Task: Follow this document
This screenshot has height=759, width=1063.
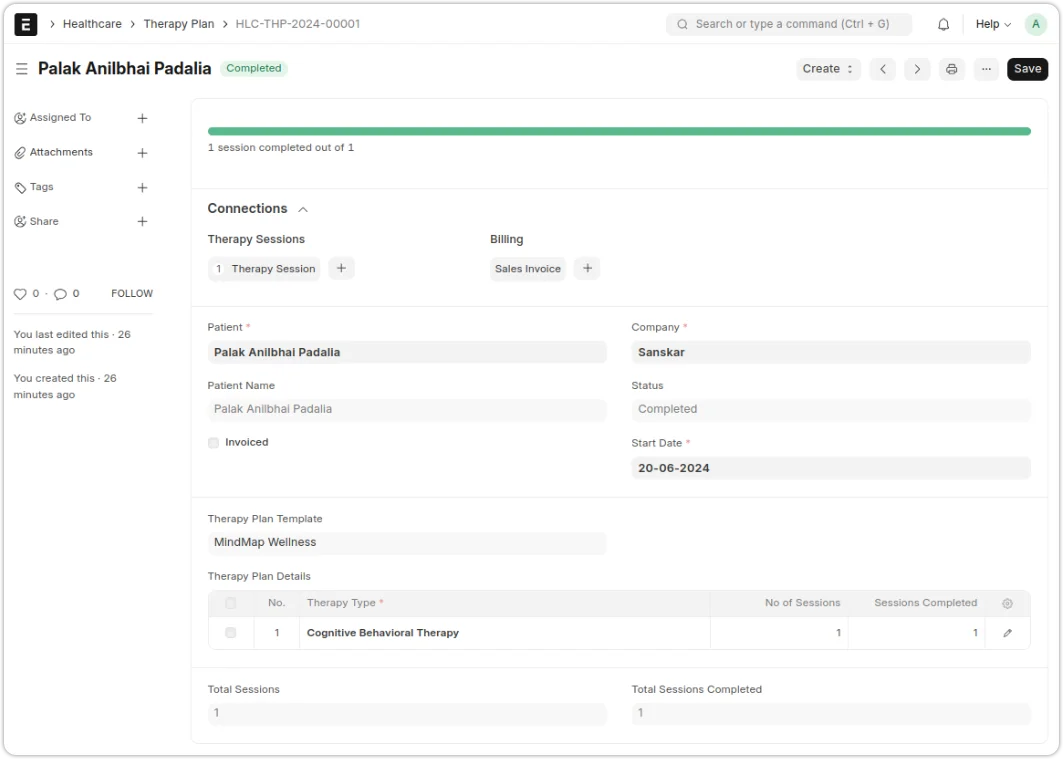Action: coord(132,294)
